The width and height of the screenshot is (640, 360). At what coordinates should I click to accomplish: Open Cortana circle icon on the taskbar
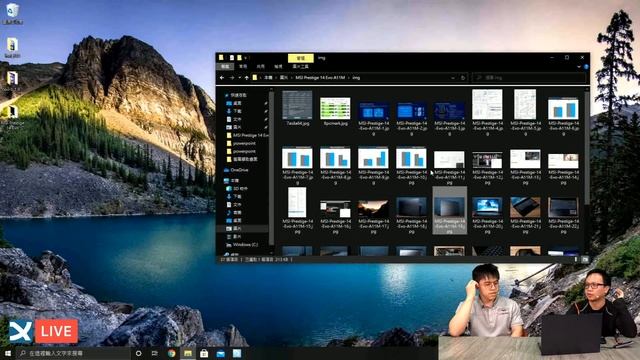click(x=139, y=353)
